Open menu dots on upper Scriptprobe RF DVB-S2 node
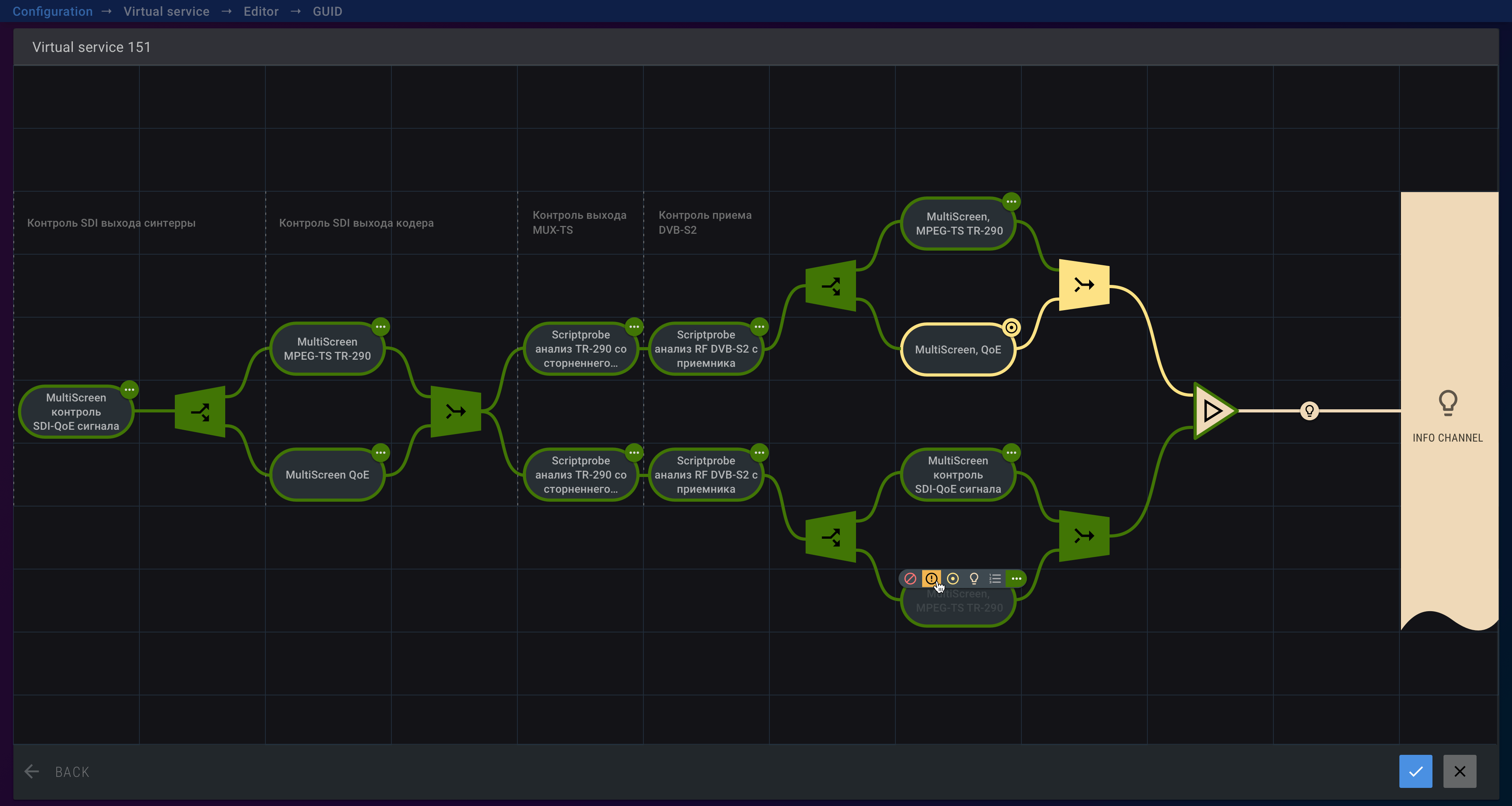The height and width of the screenshot is (806, 1512). pyautogui.click(x=760, y=327)
